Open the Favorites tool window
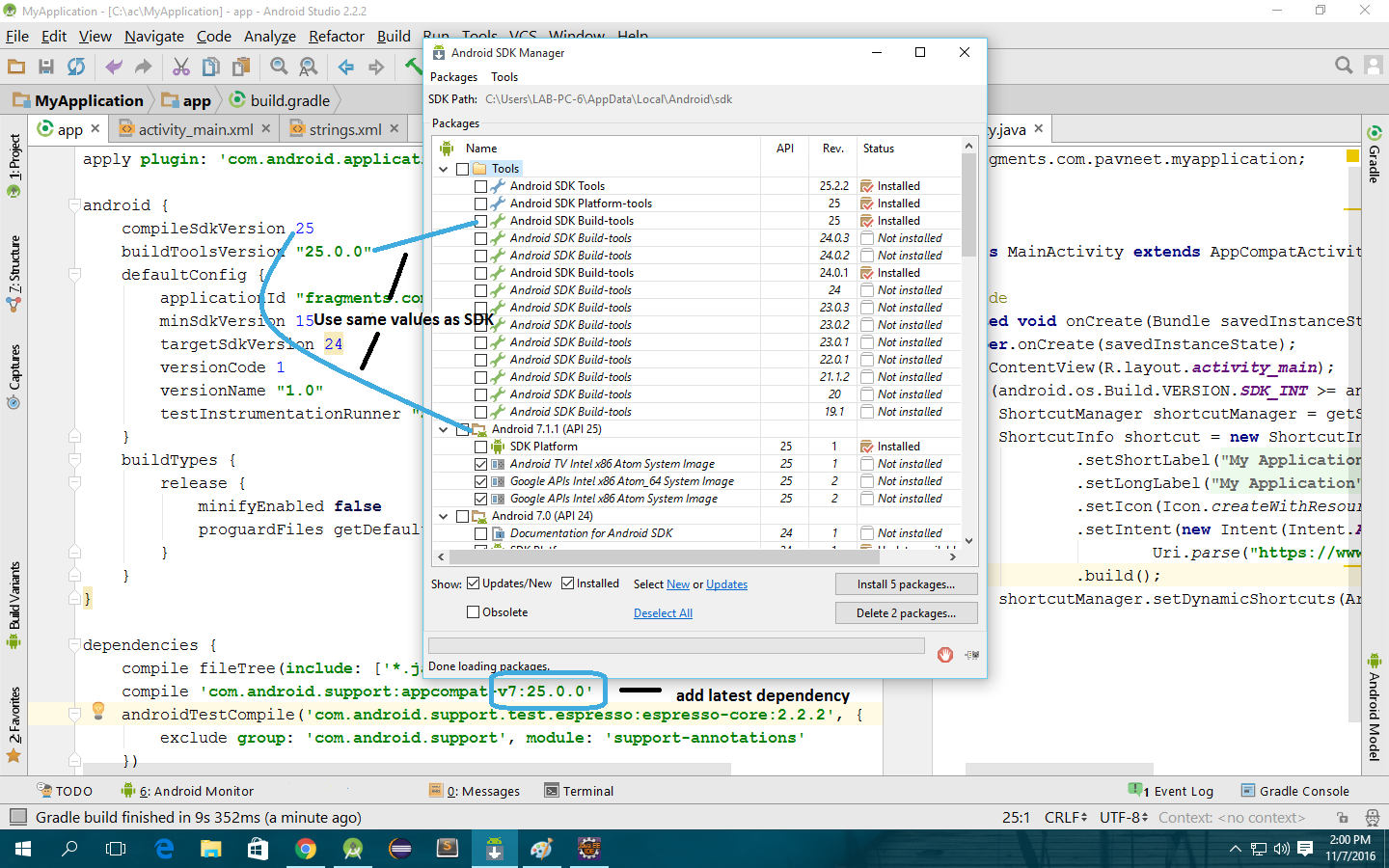This screenshot has width=1389, height=868. [x=14, y=724]
